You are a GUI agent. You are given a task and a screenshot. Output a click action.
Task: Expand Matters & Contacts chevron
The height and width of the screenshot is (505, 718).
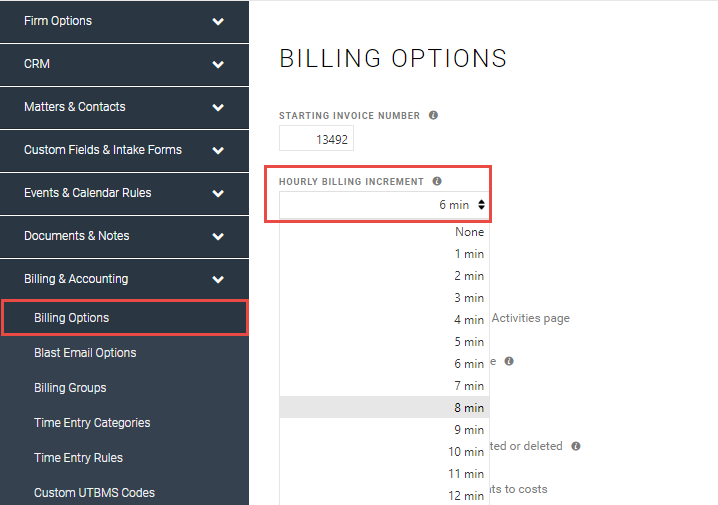(x=218, y=107)
